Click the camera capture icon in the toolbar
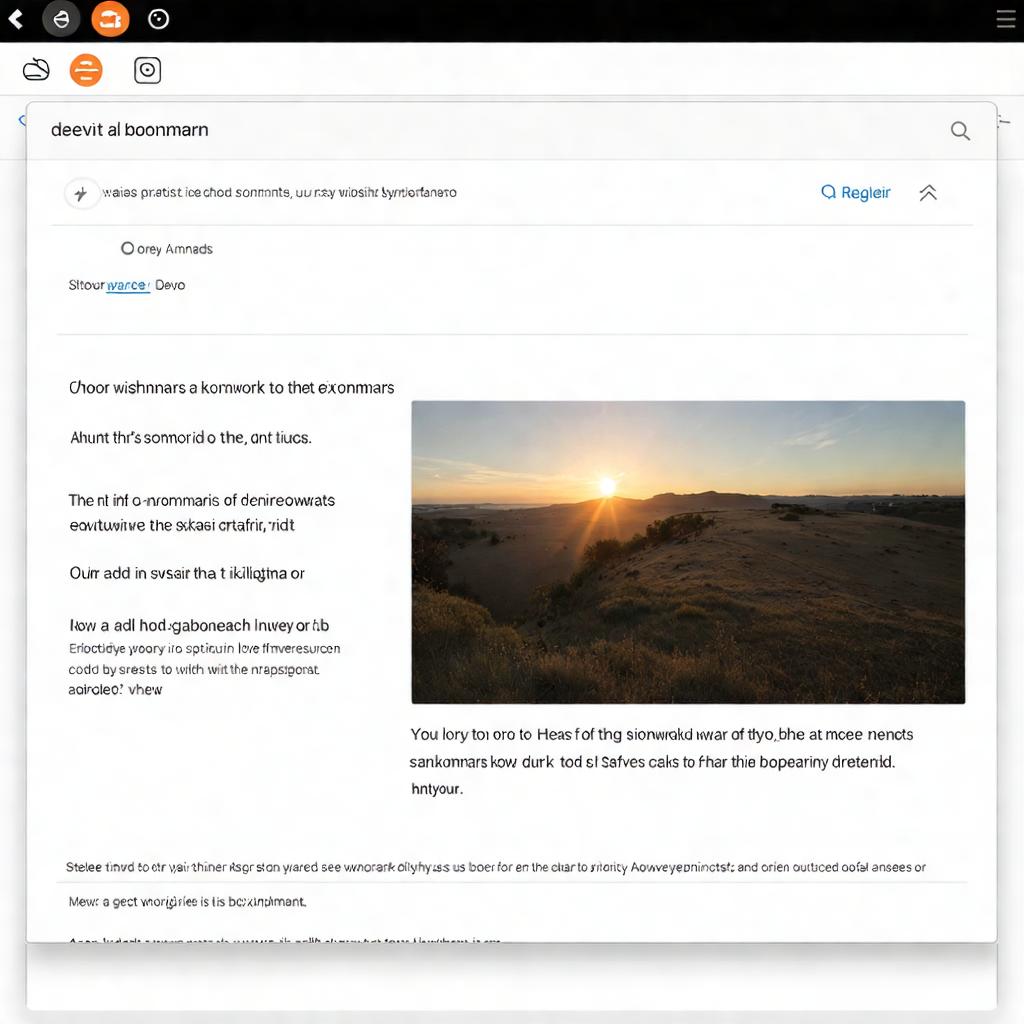 pyautogui.click(x=147, y=69)
